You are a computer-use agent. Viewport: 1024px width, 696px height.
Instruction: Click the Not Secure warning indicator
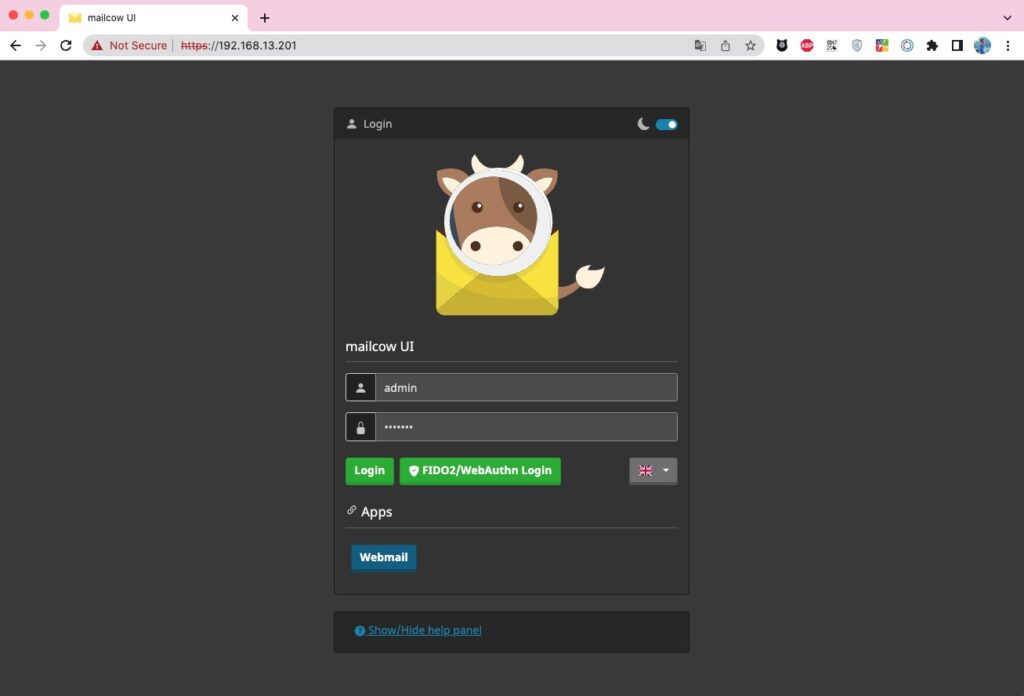[129, 46]
